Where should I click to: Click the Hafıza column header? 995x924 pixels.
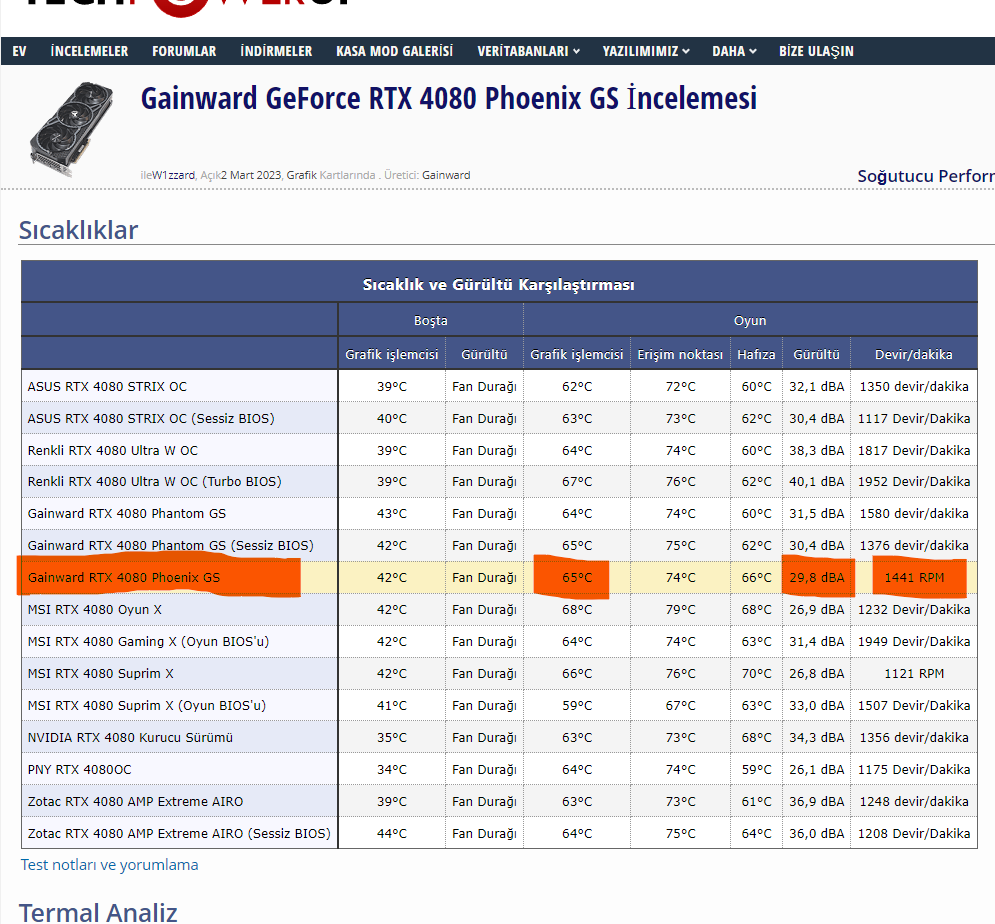(756, 355)
